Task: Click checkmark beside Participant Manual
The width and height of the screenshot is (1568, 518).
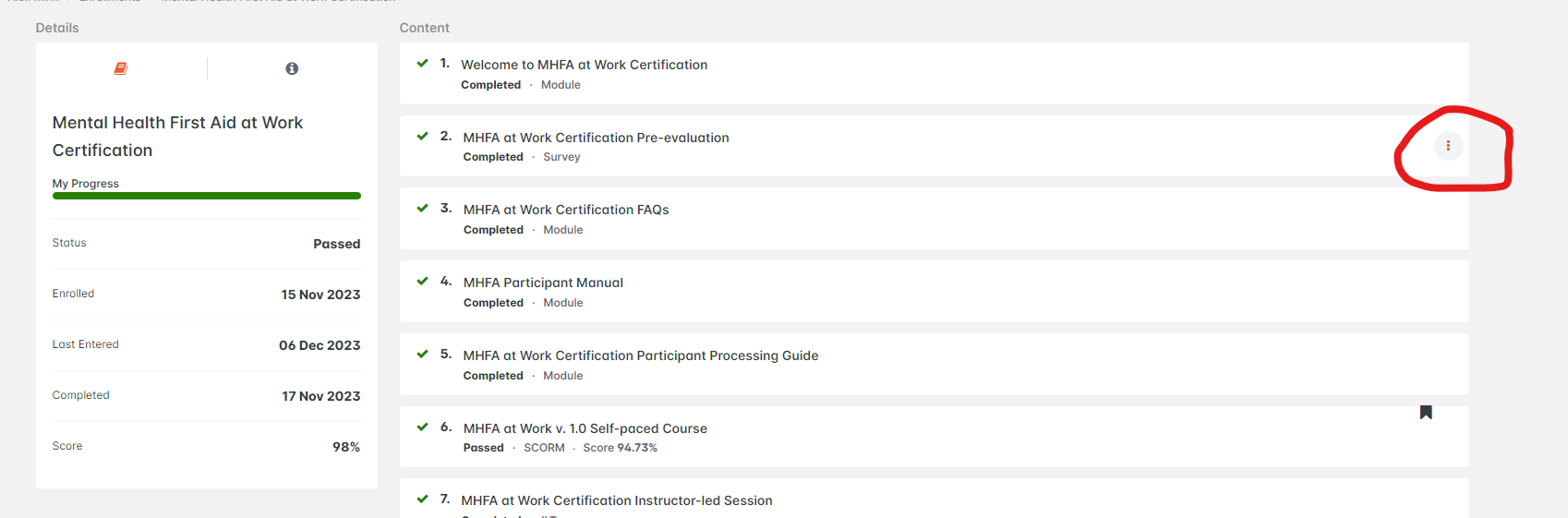Action: (423, 282)
